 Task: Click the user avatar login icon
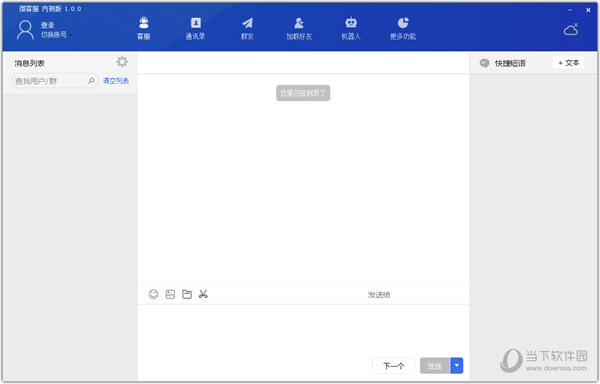[x=25, y=30]
